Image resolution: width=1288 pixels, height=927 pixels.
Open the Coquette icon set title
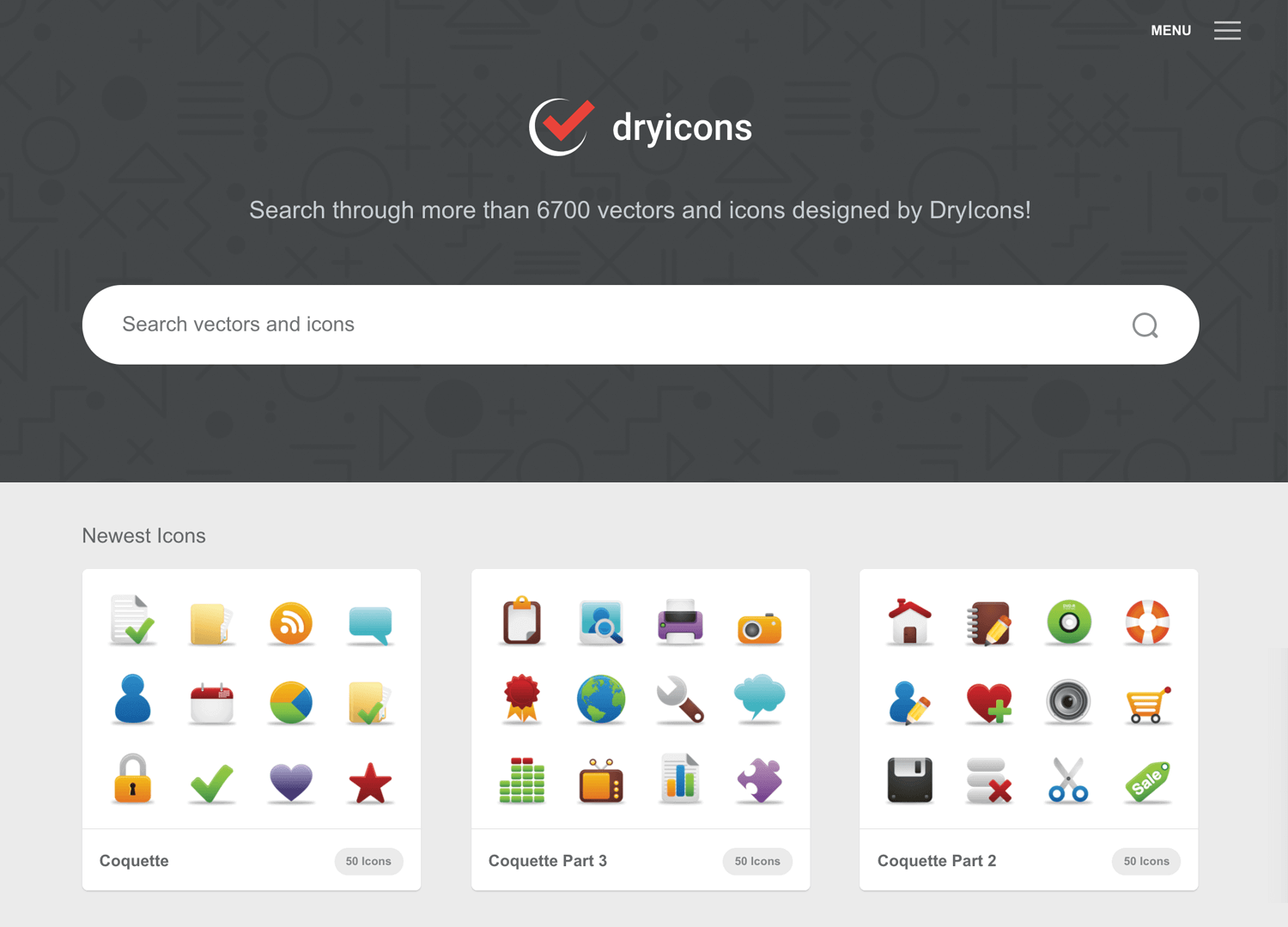pos(134,861)
